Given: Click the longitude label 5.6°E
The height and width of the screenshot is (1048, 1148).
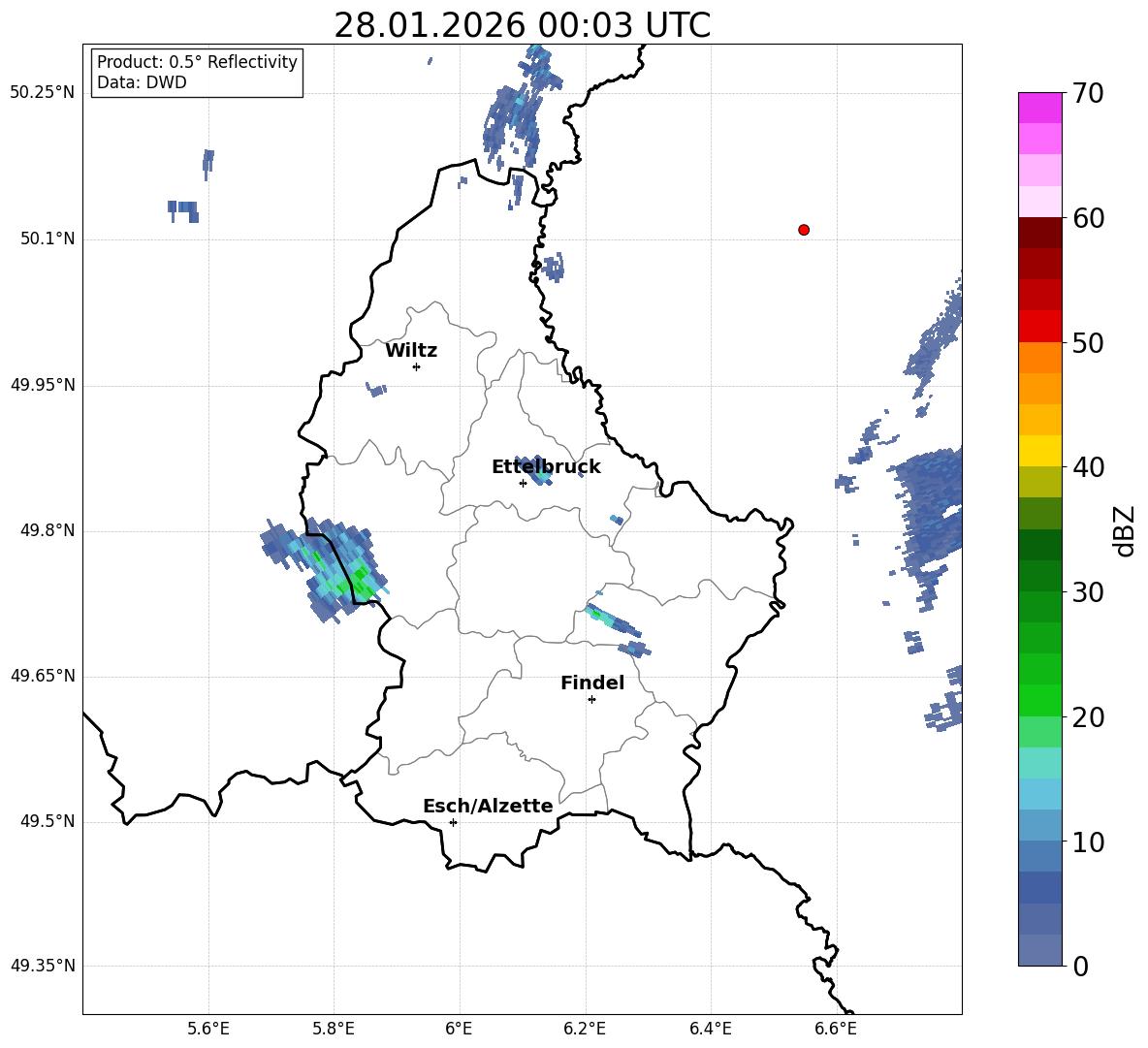Looking at the screenshot, I should [x=208, y=1029].
